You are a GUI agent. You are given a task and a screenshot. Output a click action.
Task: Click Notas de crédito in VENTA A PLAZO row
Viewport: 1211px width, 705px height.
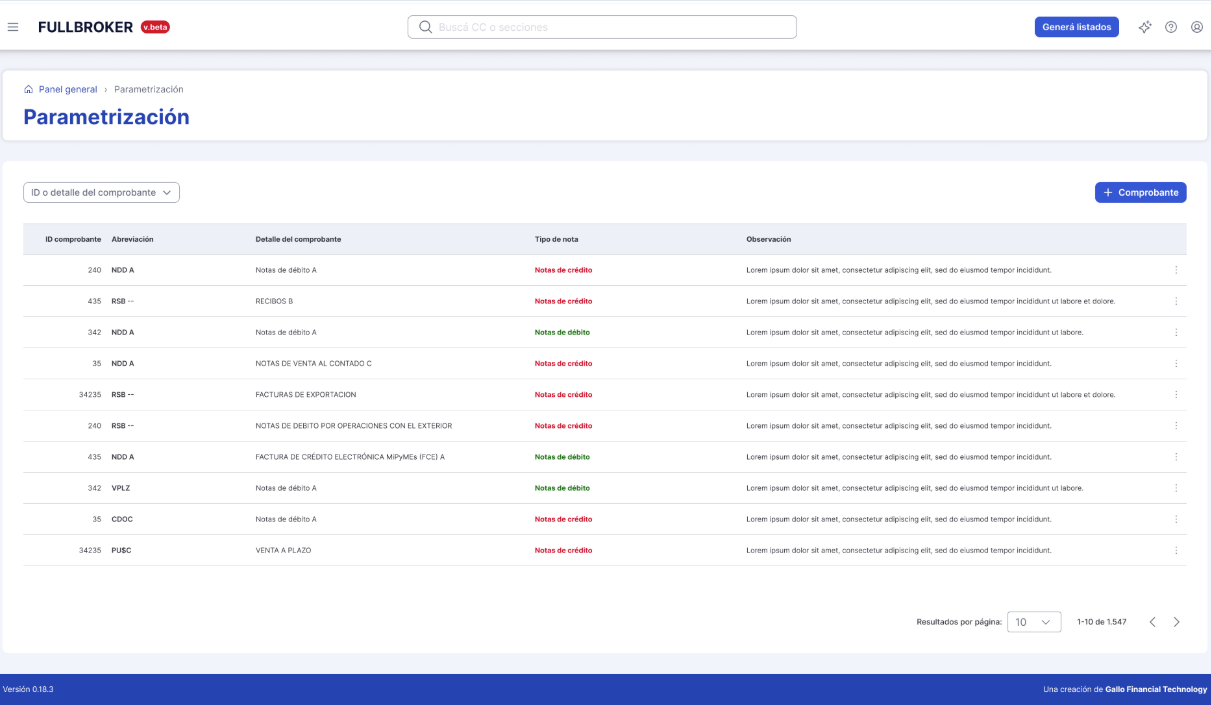[563, 550]
